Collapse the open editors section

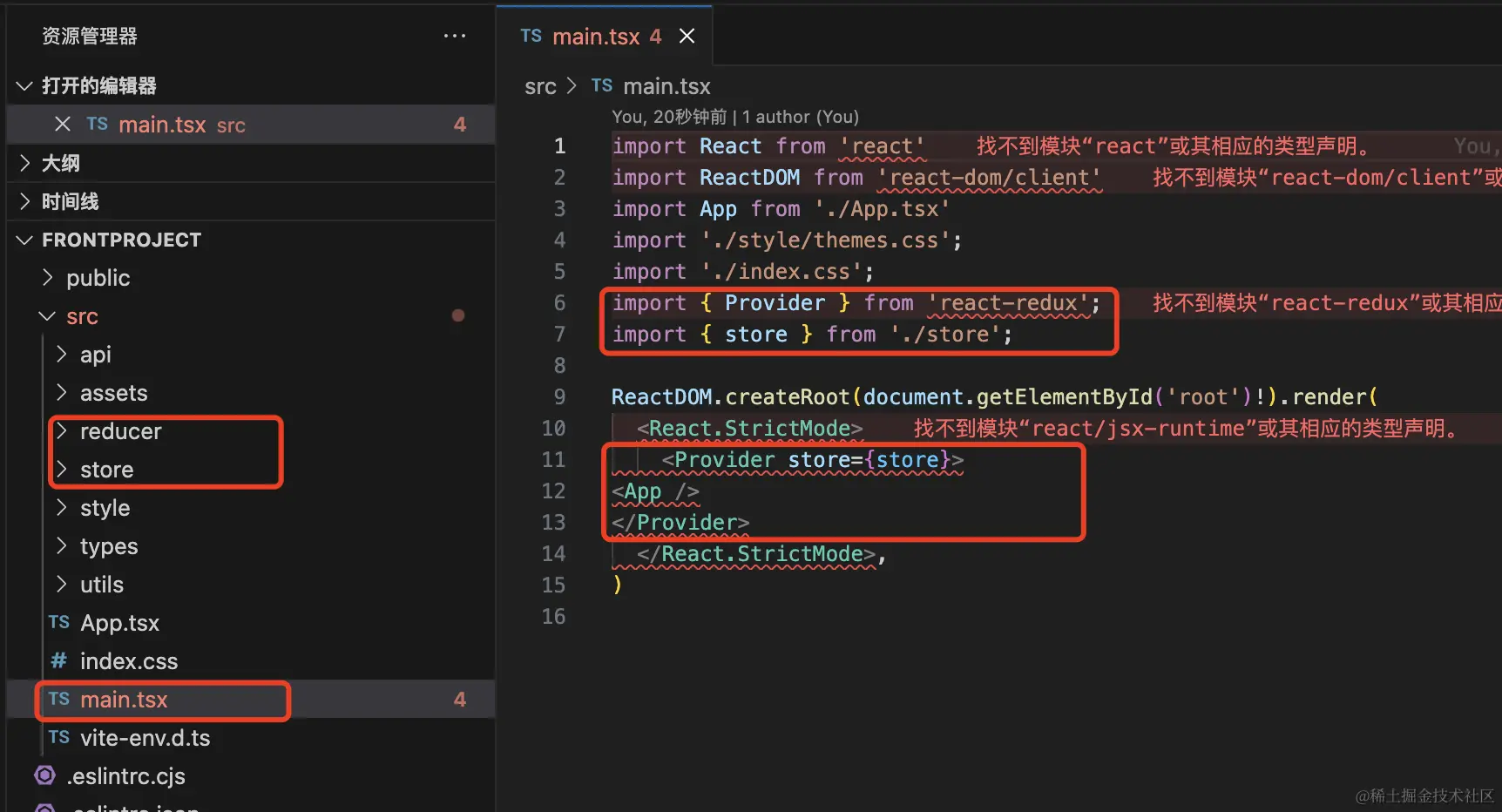[x=24, y=85]
